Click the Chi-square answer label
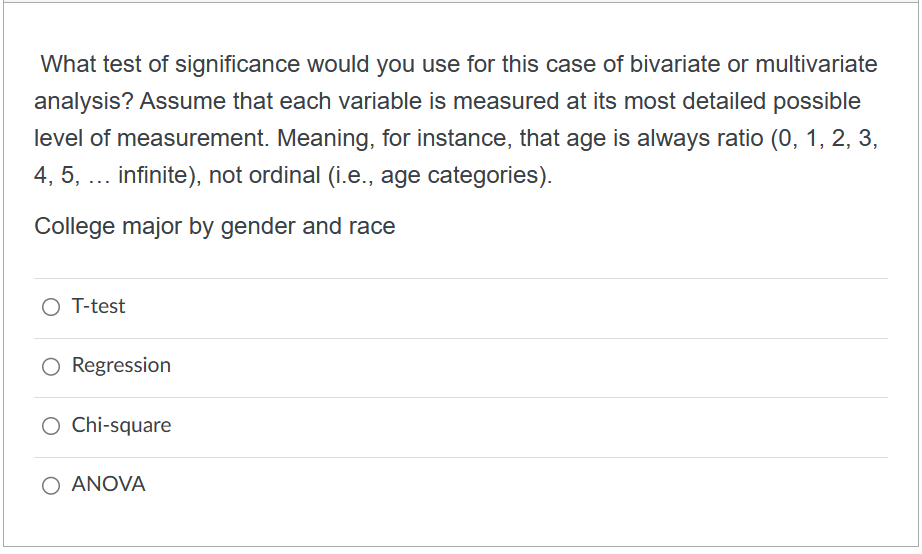This screenshot has width=922, height=554. [x=121, y=426]
